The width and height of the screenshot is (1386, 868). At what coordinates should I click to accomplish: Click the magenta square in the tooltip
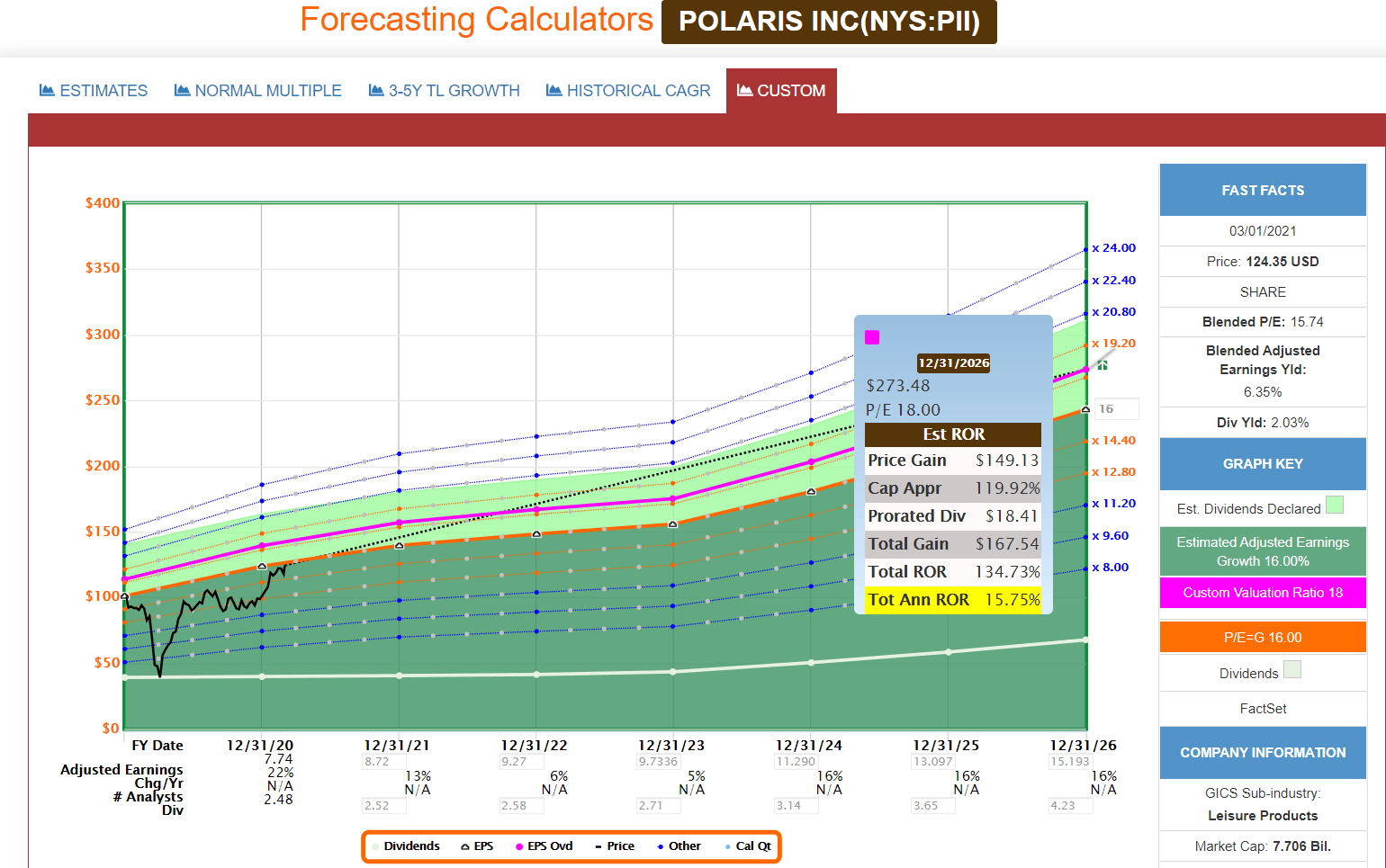(x=872, y=337)
